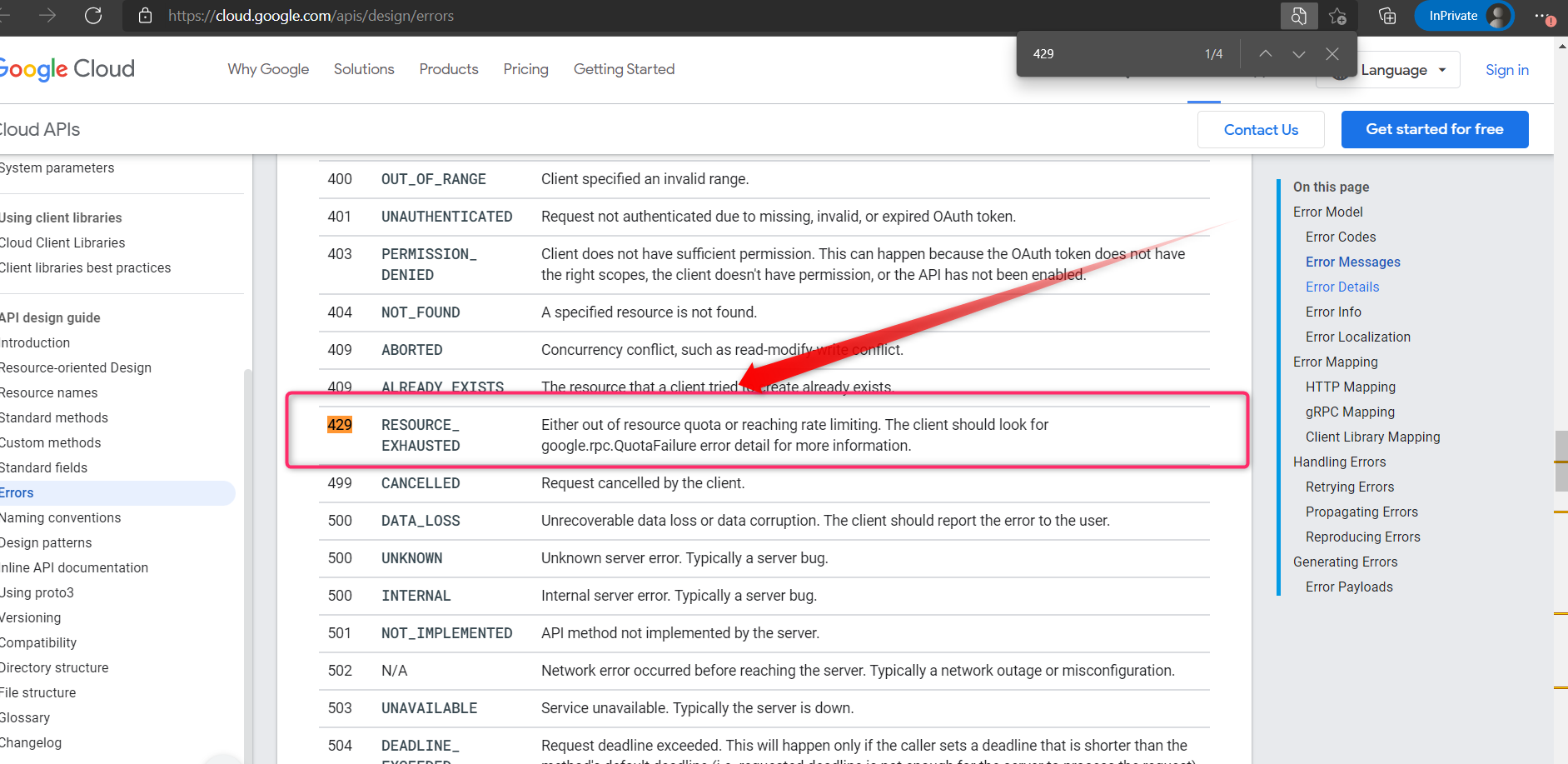Click Get started for free button
Screen dimensions: 1568x764
[1434, 129]
